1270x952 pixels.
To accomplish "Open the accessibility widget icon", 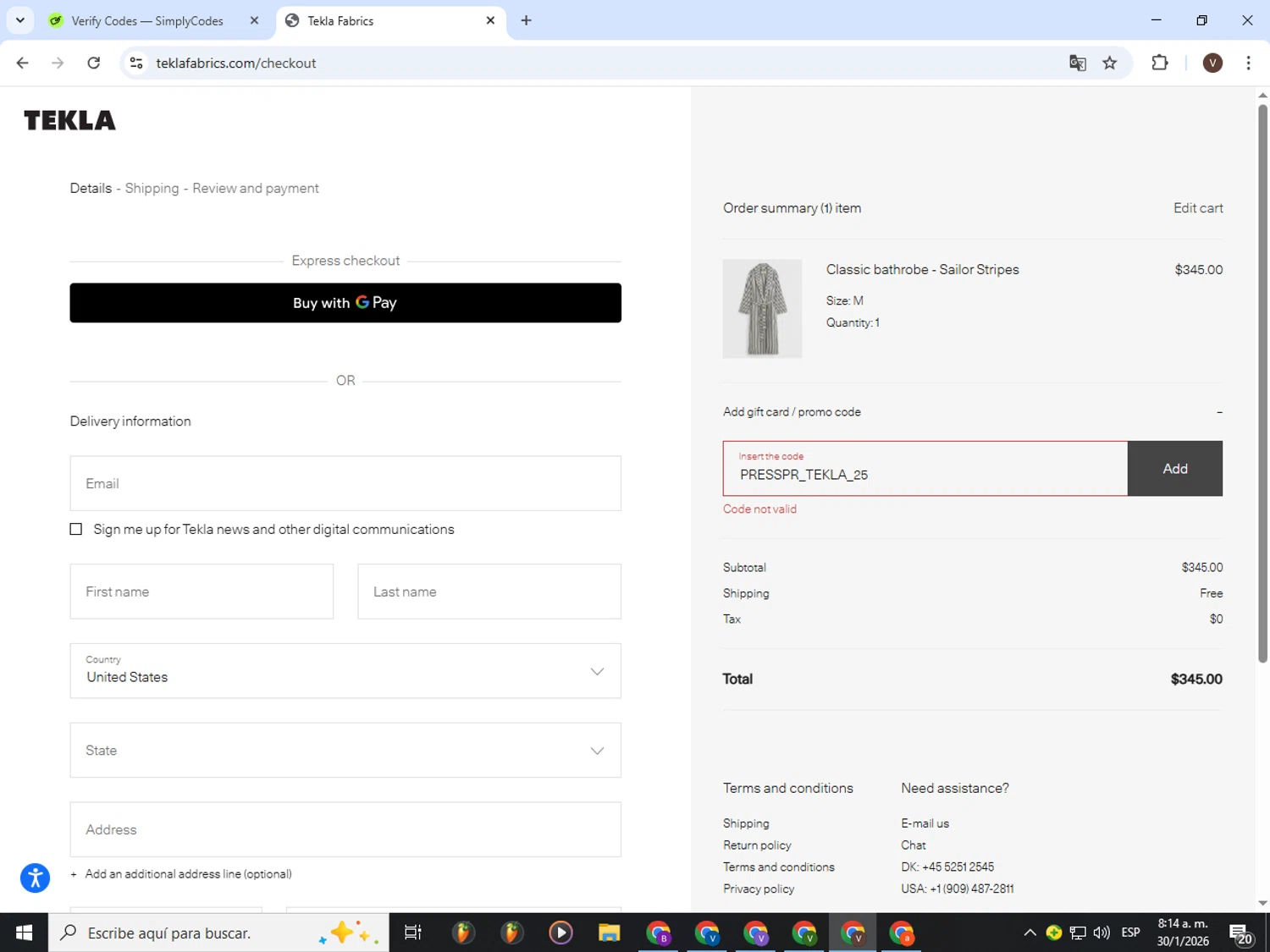I will (x=35, y=878).
